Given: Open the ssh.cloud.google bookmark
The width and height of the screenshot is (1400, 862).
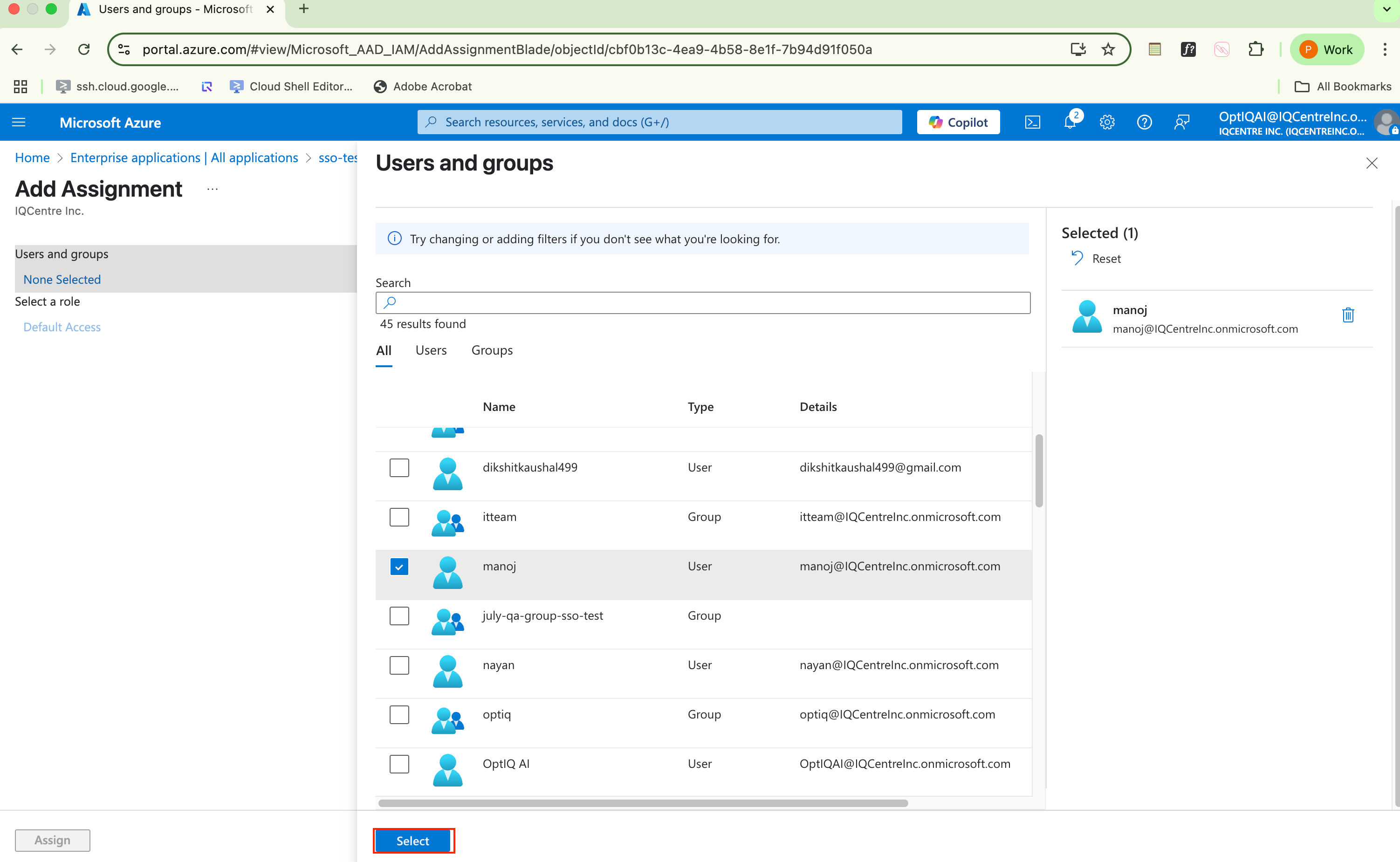Looking at the screenshot, I should pyautogui.click(x=117, y=87).
